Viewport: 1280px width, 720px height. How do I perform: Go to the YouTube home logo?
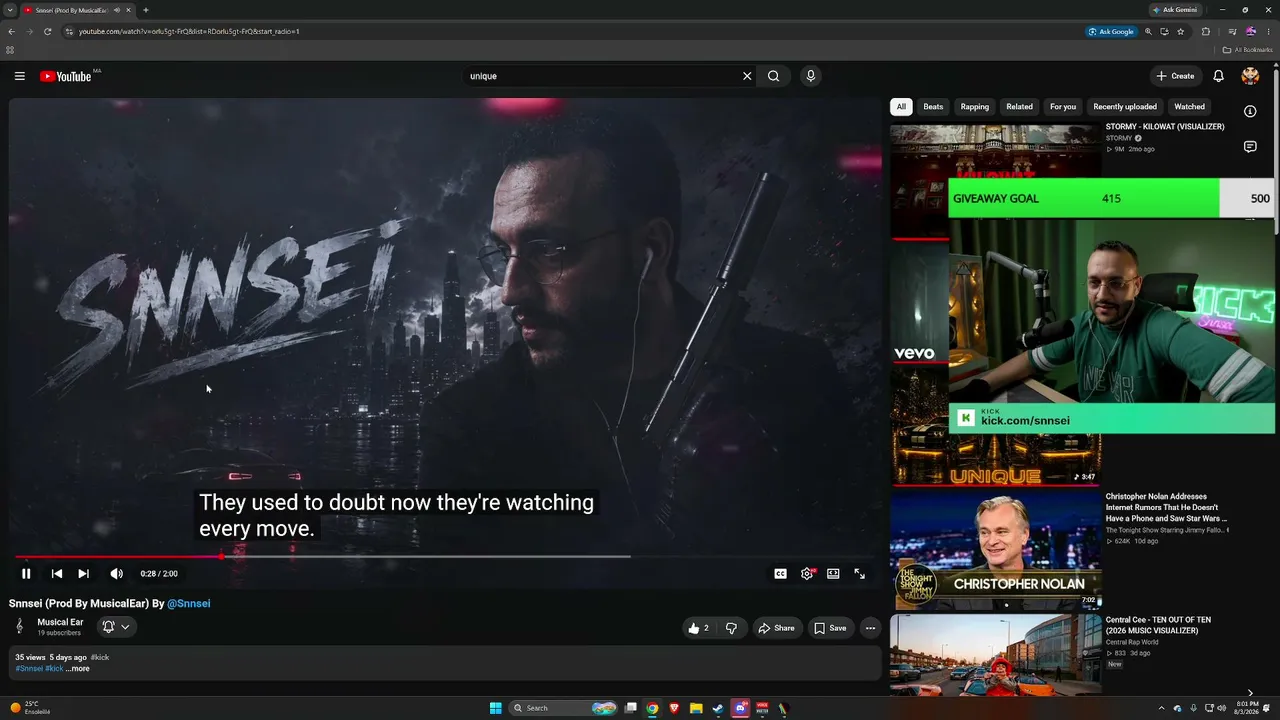coord(66,76)
